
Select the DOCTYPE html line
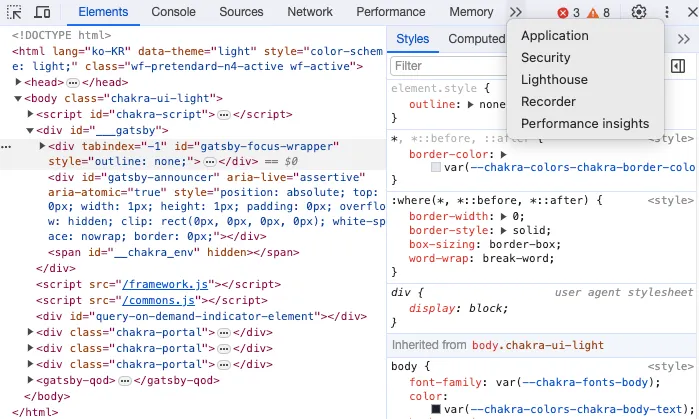[x=62, y=35]
